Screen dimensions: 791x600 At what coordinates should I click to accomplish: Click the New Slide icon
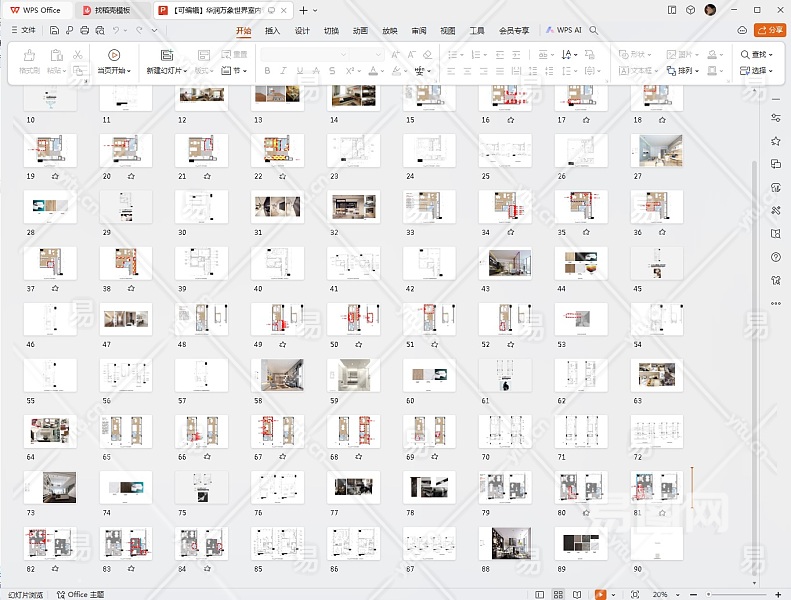tap(166, 55)
